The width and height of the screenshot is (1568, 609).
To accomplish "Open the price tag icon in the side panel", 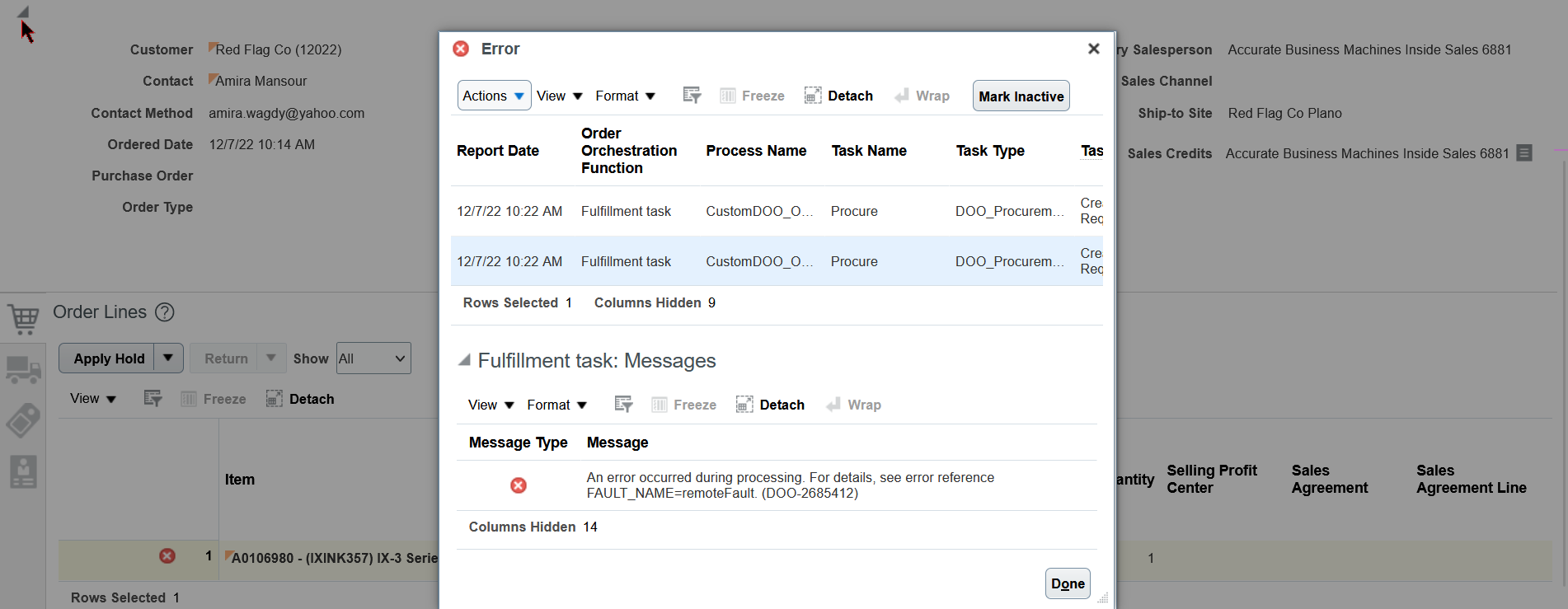I will (23, 420).
